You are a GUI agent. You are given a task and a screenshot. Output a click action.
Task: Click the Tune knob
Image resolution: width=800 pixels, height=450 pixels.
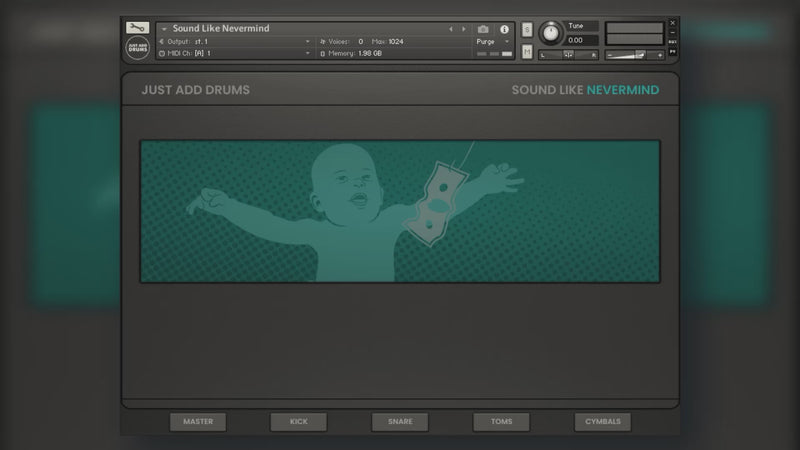[x=550, y=33]
